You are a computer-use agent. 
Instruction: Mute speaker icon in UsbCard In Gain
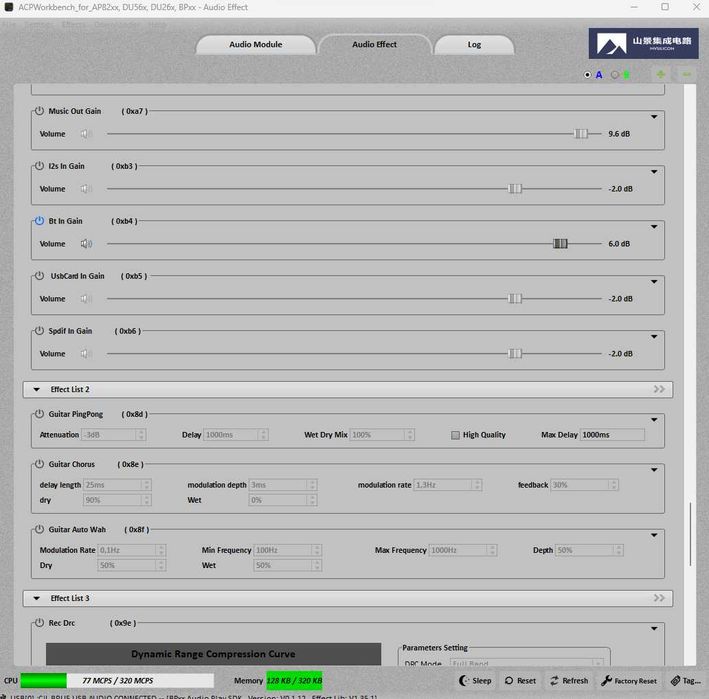pyautogui.click(x=86, y=298)
